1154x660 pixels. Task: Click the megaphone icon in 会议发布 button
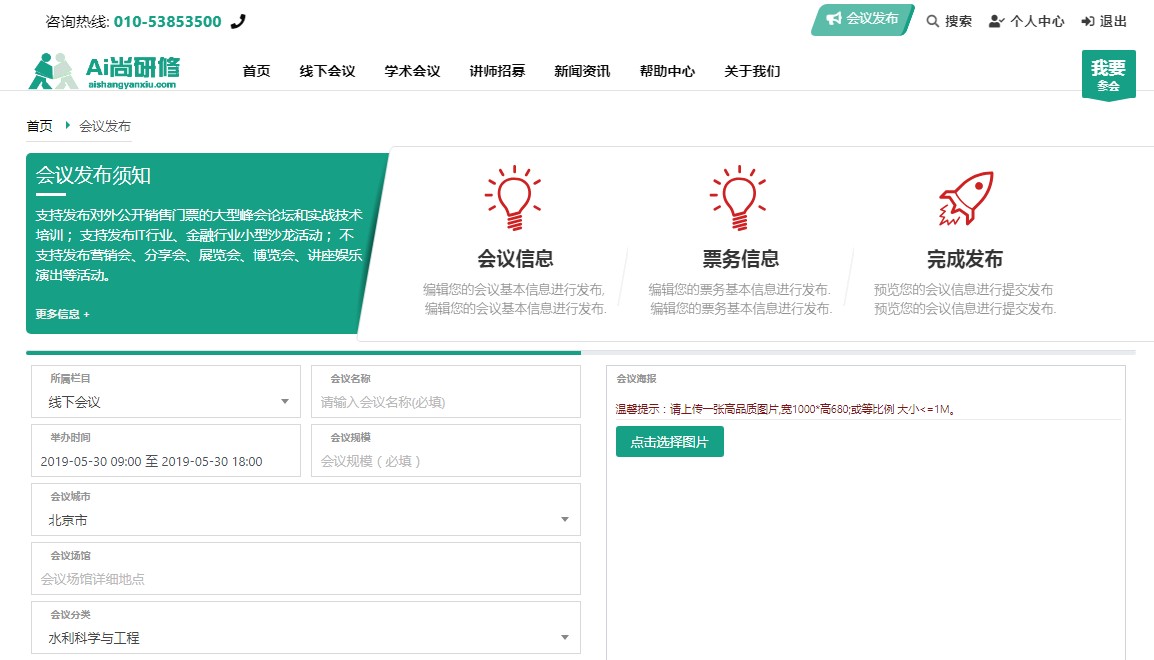point(833,18)
